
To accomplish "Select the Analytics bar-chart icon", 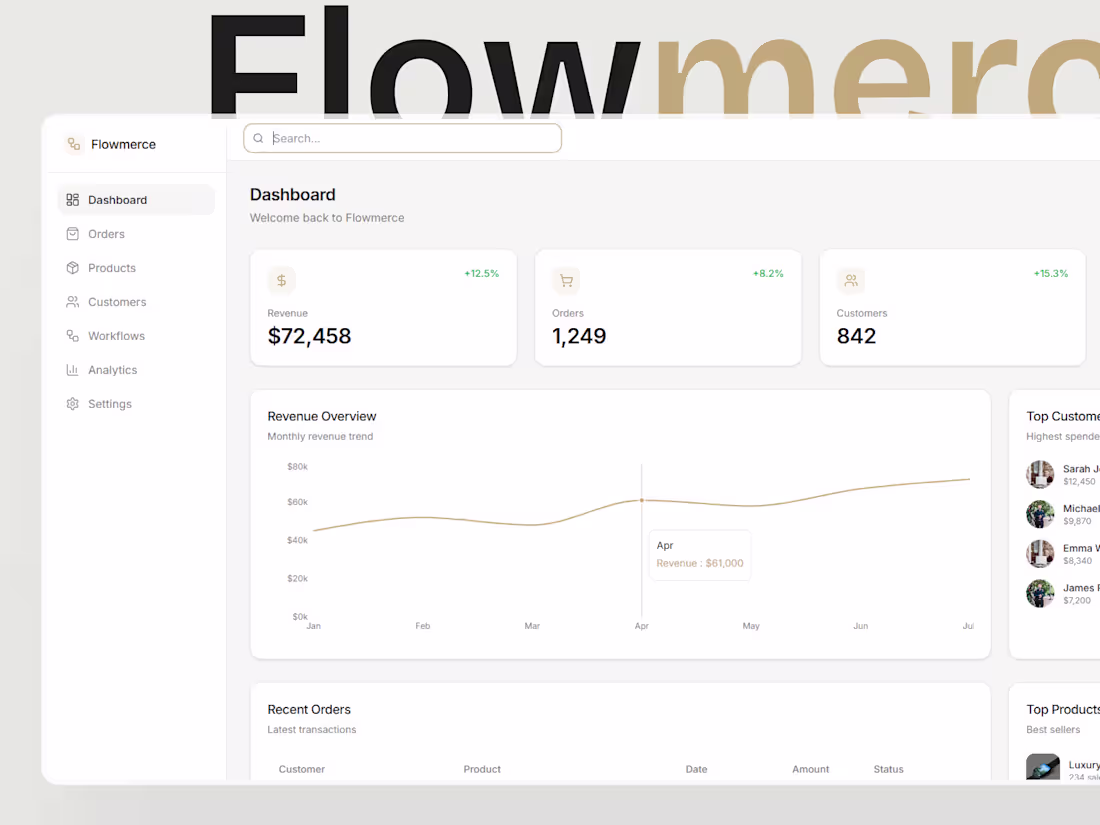I will [x=72, y=369].
